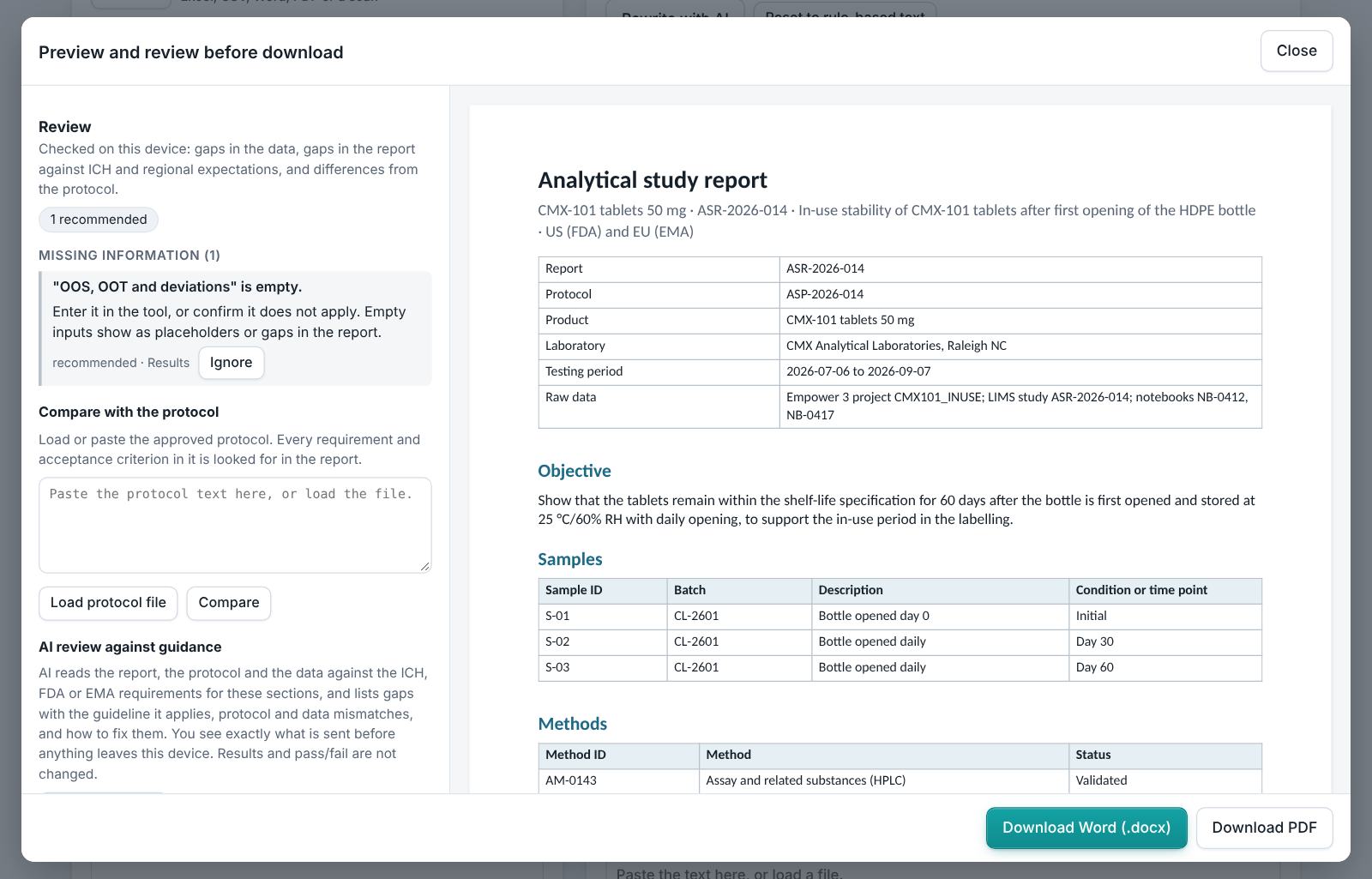This screenshot has width=1372, height=879.
Task: Focus the paste protocol text area
Action: click(x=235, y=525)
